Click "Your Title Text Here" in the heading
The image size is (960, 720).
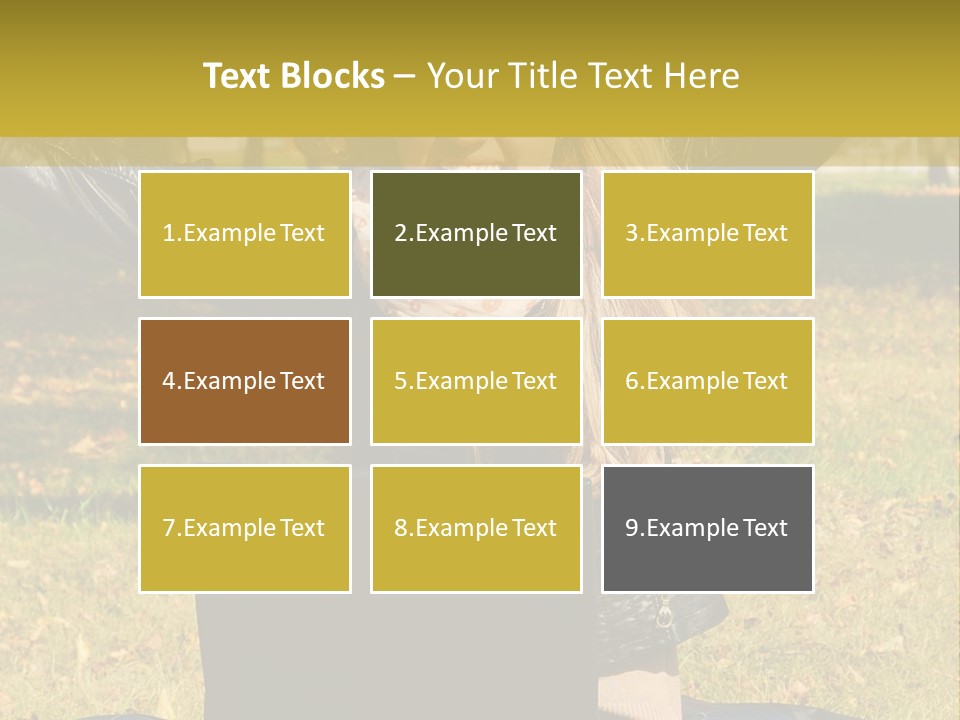click(583, 76)
